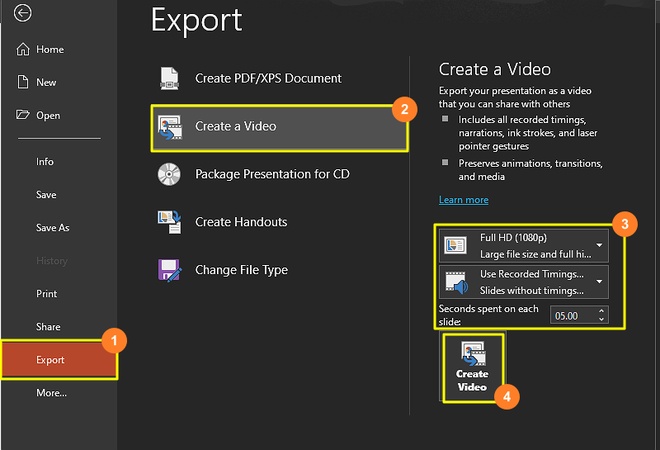This screenshot has height=450, width=660.
Task: Click the 'Export your presentation as a video' description
Action: click(515, 97)
